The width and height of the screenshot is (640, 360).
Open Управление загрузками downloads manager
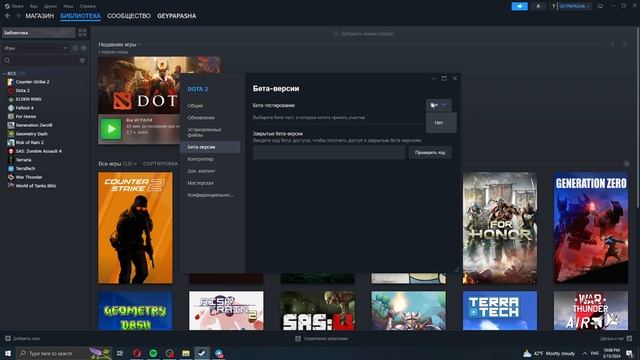tap(322, 338)
